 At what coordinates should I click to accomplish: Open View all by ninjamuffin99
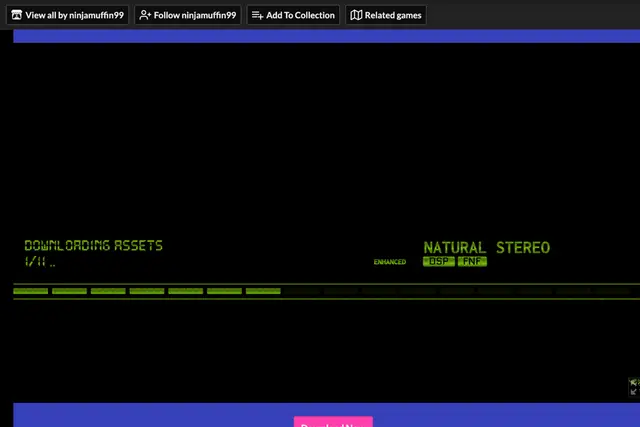[67, 15]
